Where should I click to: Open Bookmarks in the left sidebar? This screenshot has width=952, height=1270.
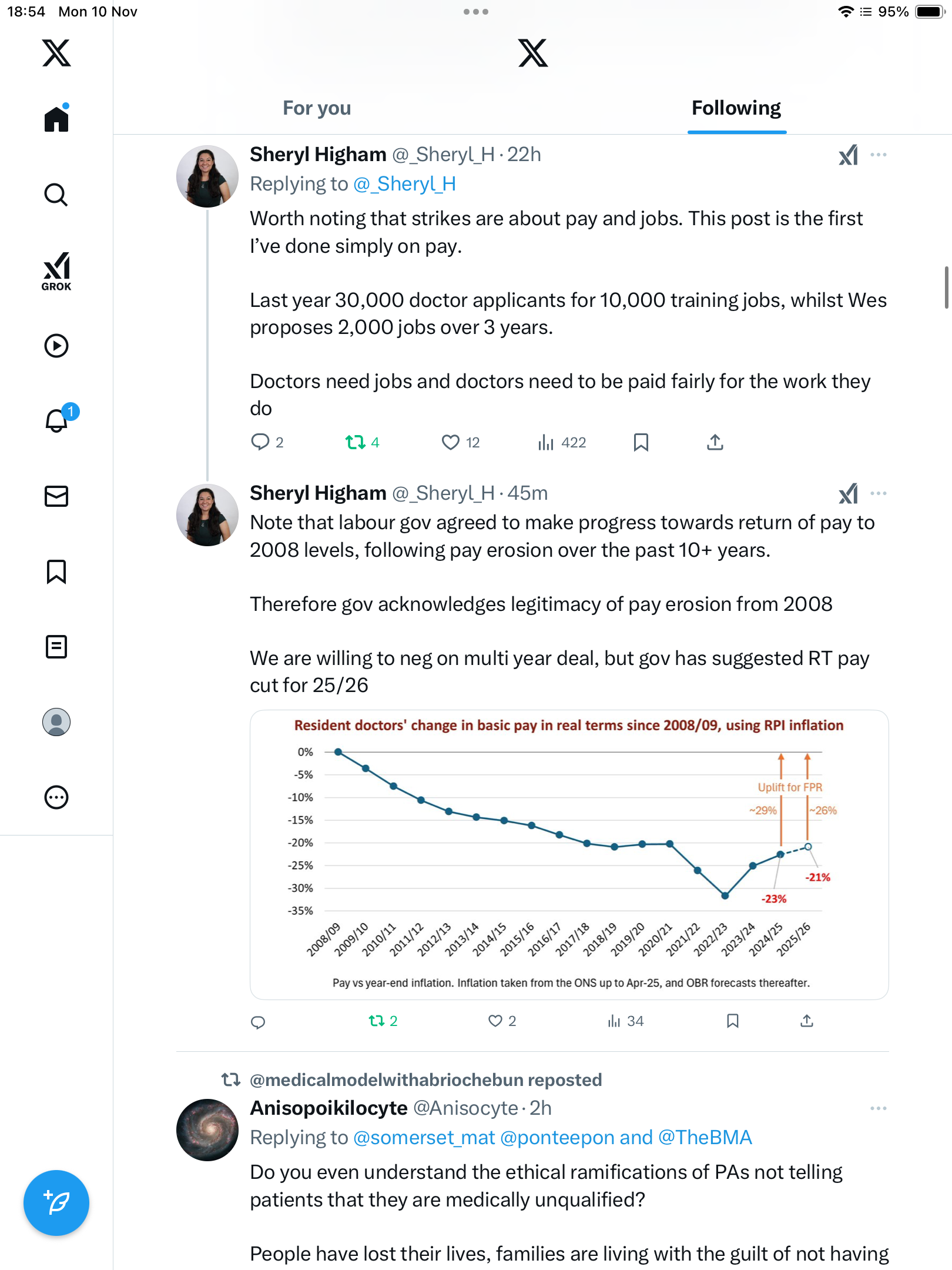pyautogui.click(x=56, y=571)
